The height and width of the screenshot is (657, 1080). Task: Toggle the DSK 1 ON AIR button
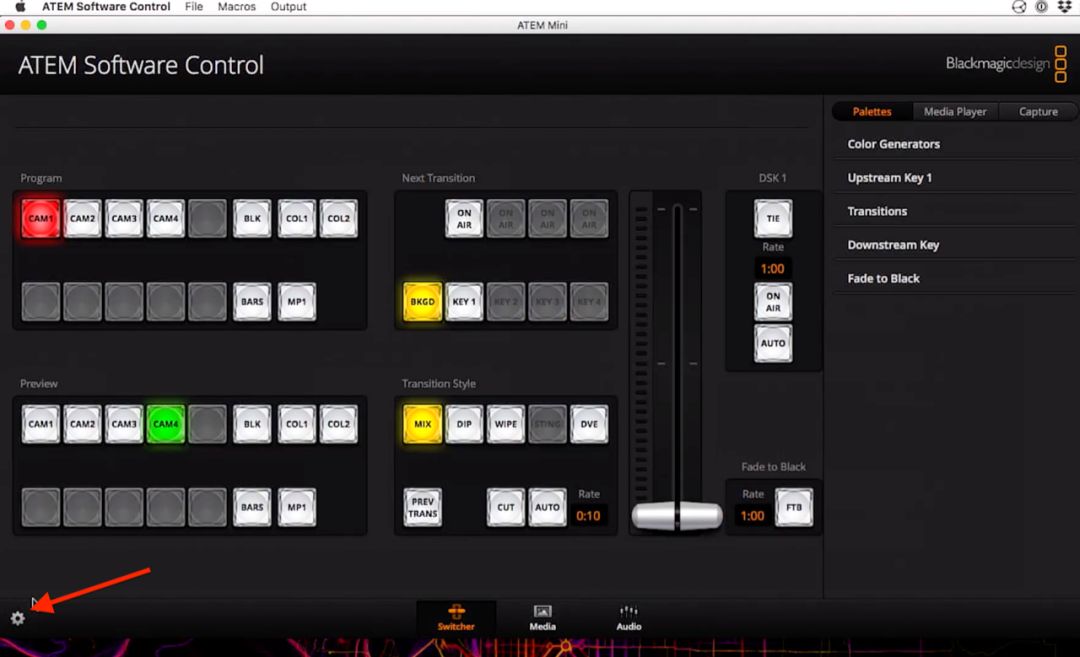[773, 302]
